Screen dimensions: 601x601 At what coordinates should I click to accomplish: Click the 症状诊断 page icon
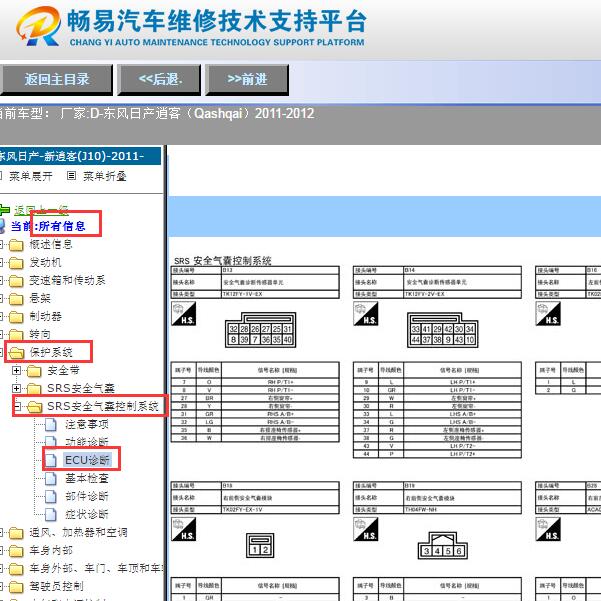pos(51,514)
